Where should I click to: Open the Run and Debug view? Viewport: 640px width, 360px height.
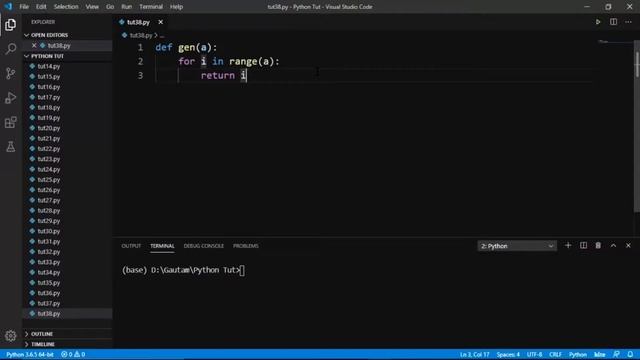coord(11,98)
